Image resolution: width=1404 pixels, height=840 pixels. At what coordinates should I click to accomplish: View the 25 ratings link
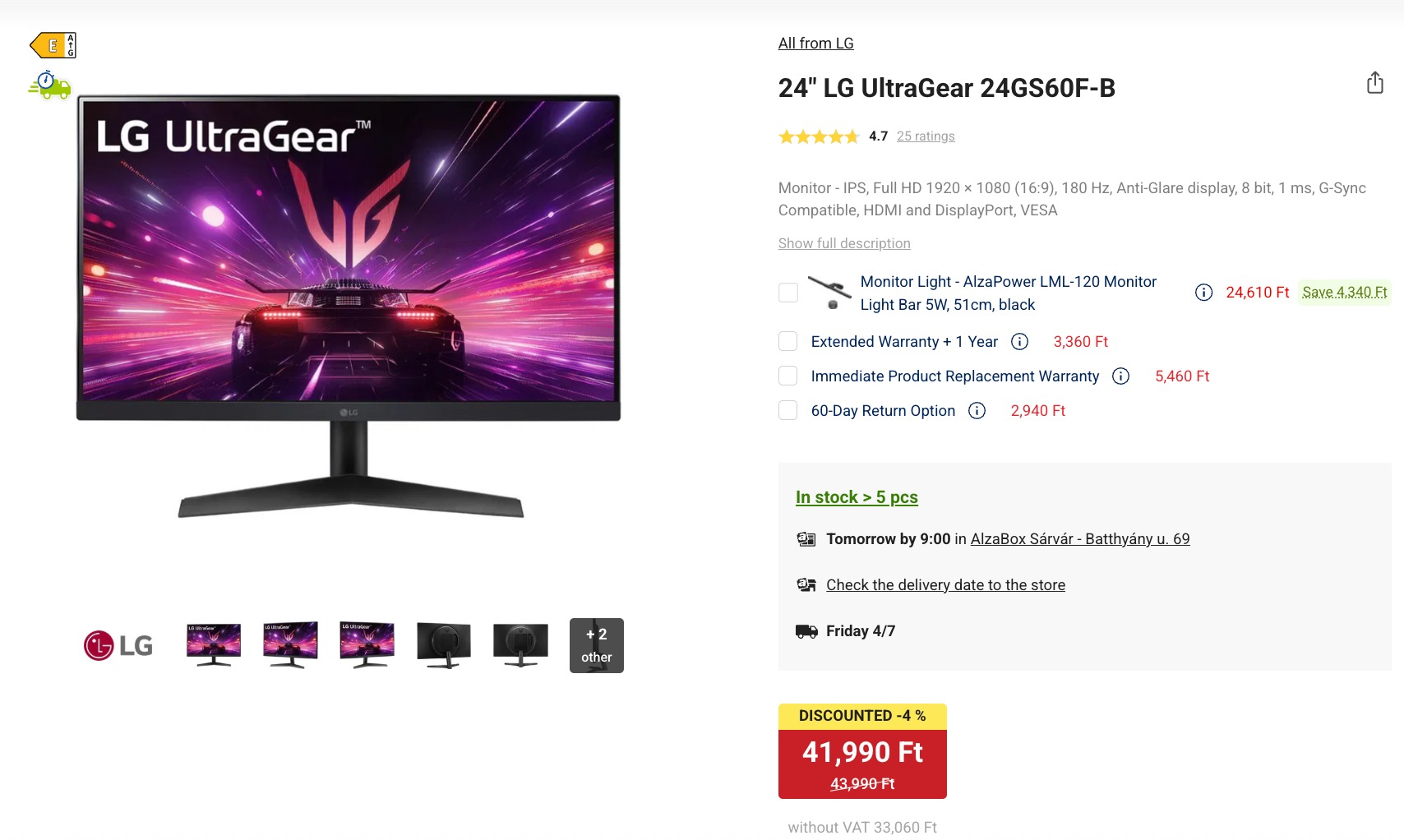(x=926, y=136)
